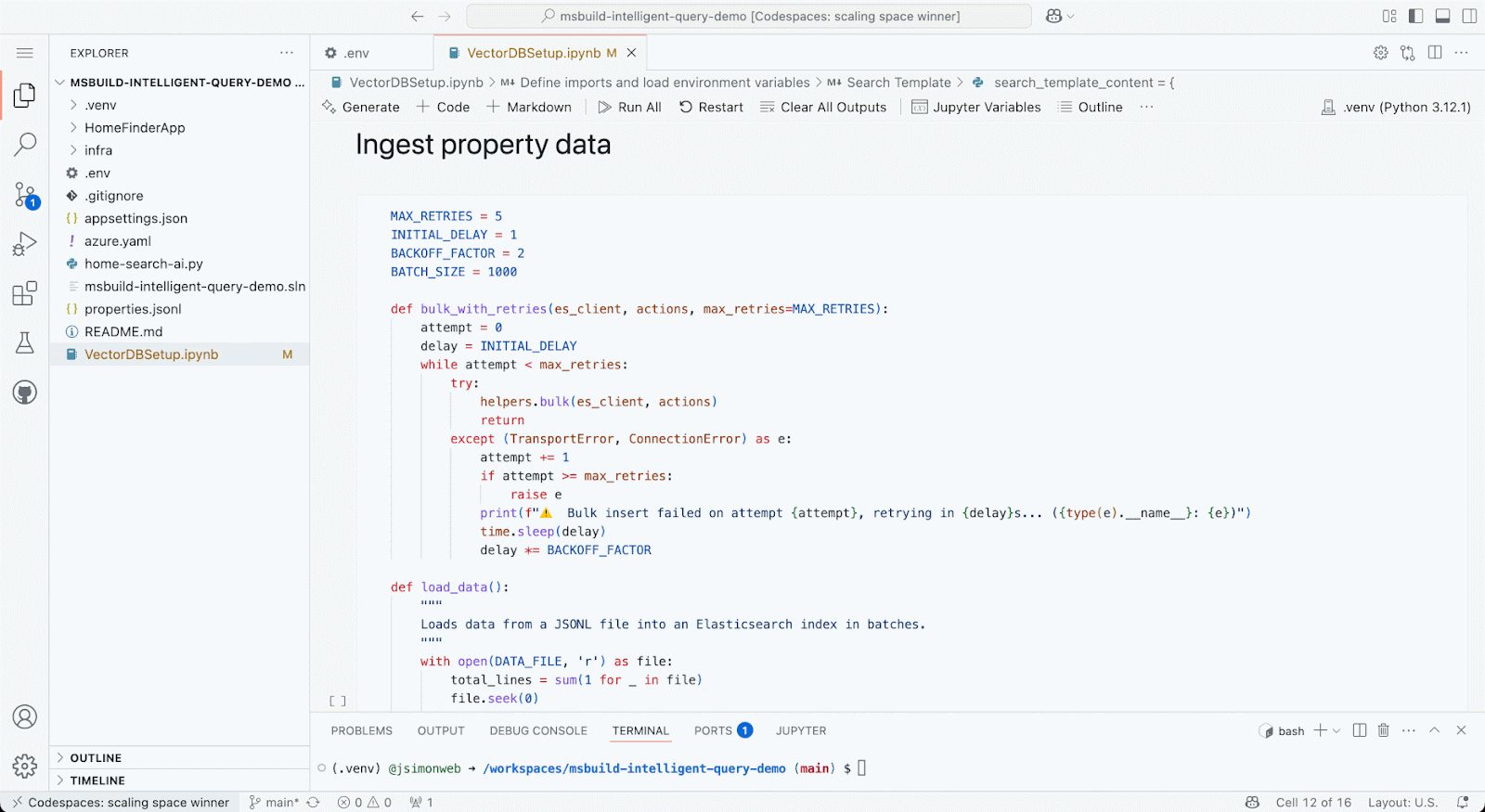Open Run and Debug view
This screenshot has height=812, width=1485.
coord(25,244)
